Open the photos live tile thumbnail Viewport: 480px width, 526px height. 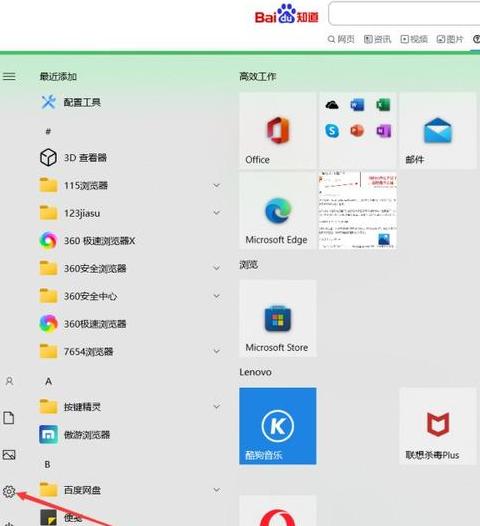pyautogui.click(x=358, y=211)
